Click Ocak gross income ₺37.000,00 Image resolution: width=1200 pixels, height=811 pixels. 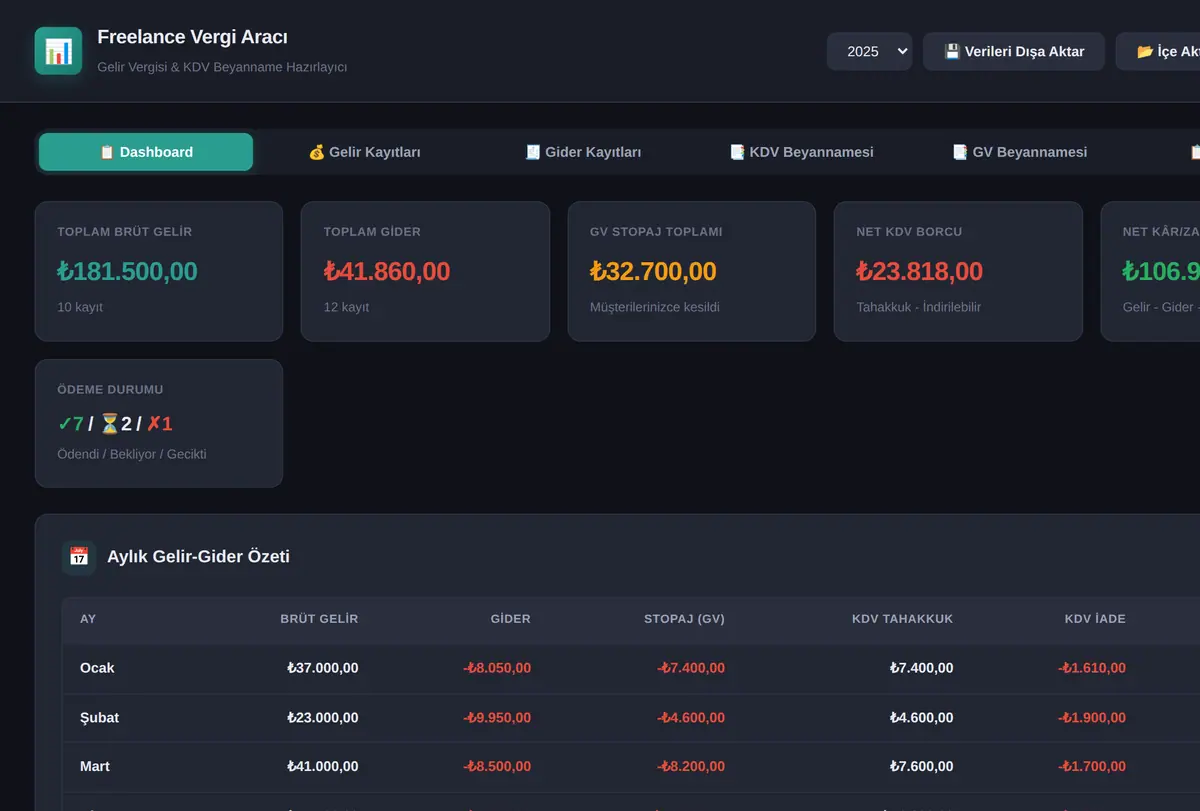coord(322,668)
